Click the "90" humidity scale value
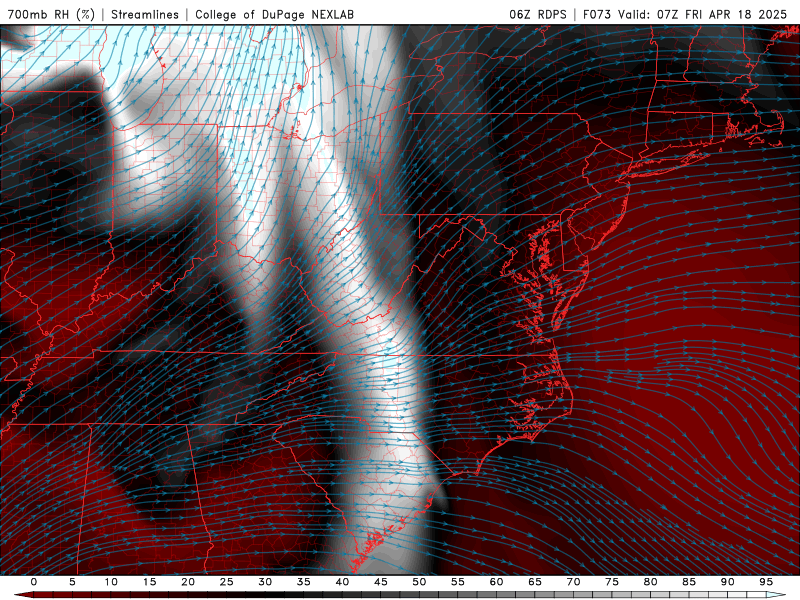The height and width of the screenshot is (600, 800). (x=728, y=582)
